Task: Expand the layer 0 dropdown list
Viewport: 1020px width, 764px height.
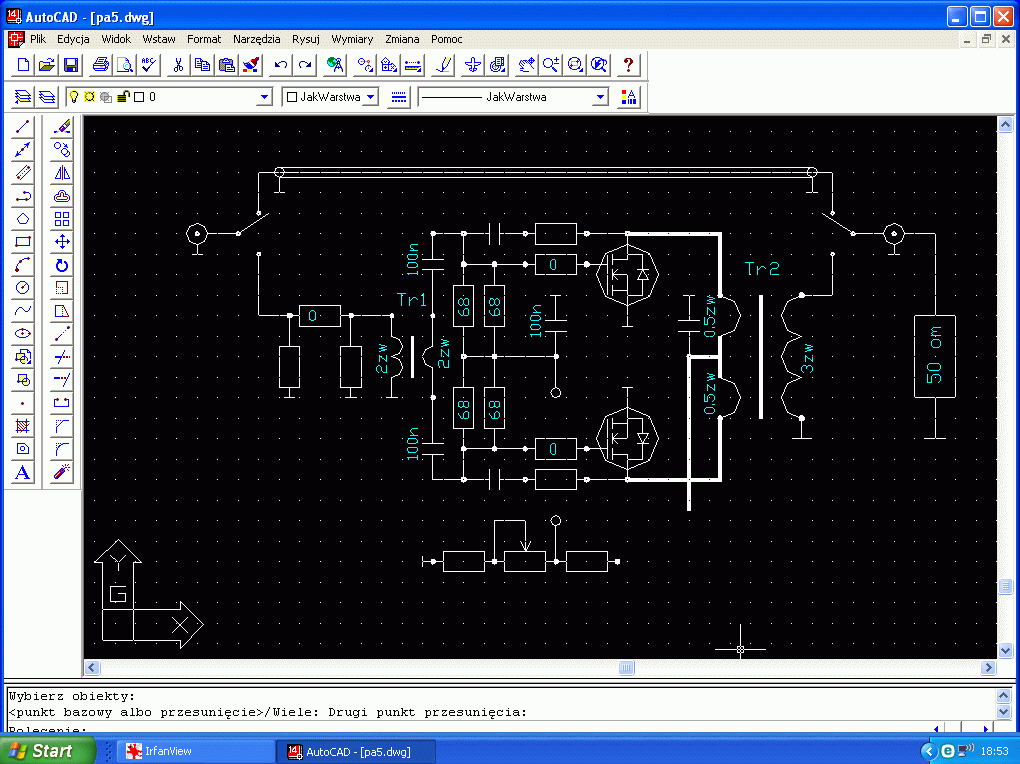Action: pos(264,97)
